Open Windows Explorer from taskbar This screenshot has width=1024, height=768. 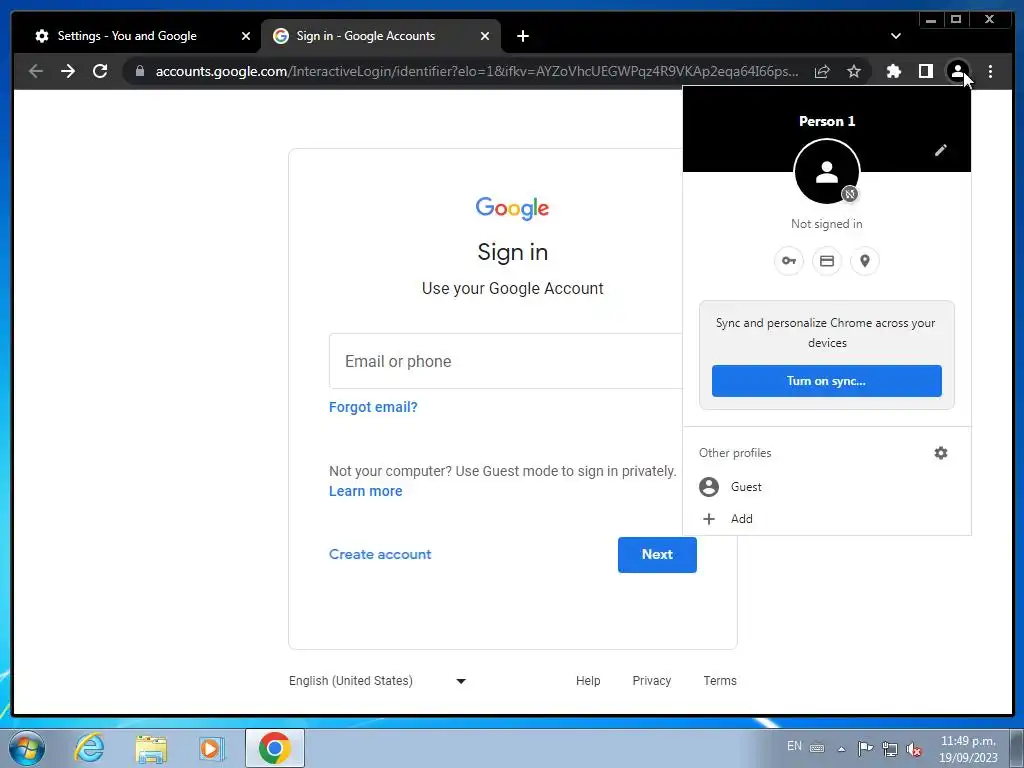[151, 748]
